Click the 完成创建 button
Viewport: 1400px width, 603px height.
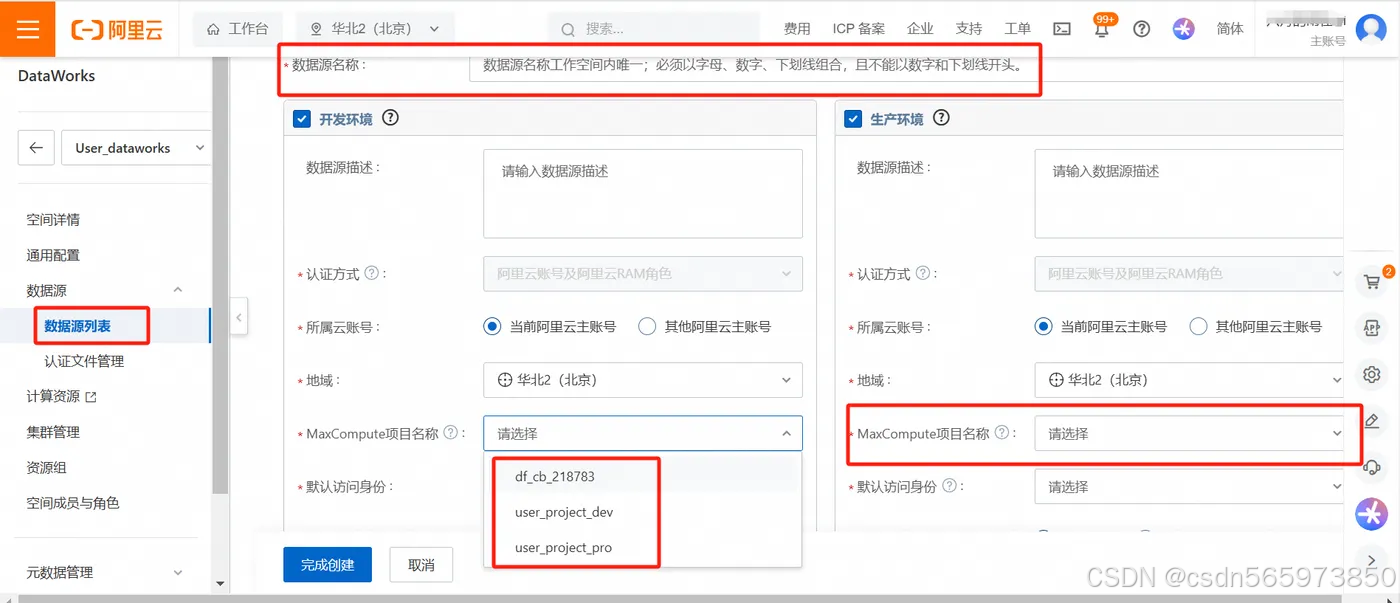click(328, 565)
